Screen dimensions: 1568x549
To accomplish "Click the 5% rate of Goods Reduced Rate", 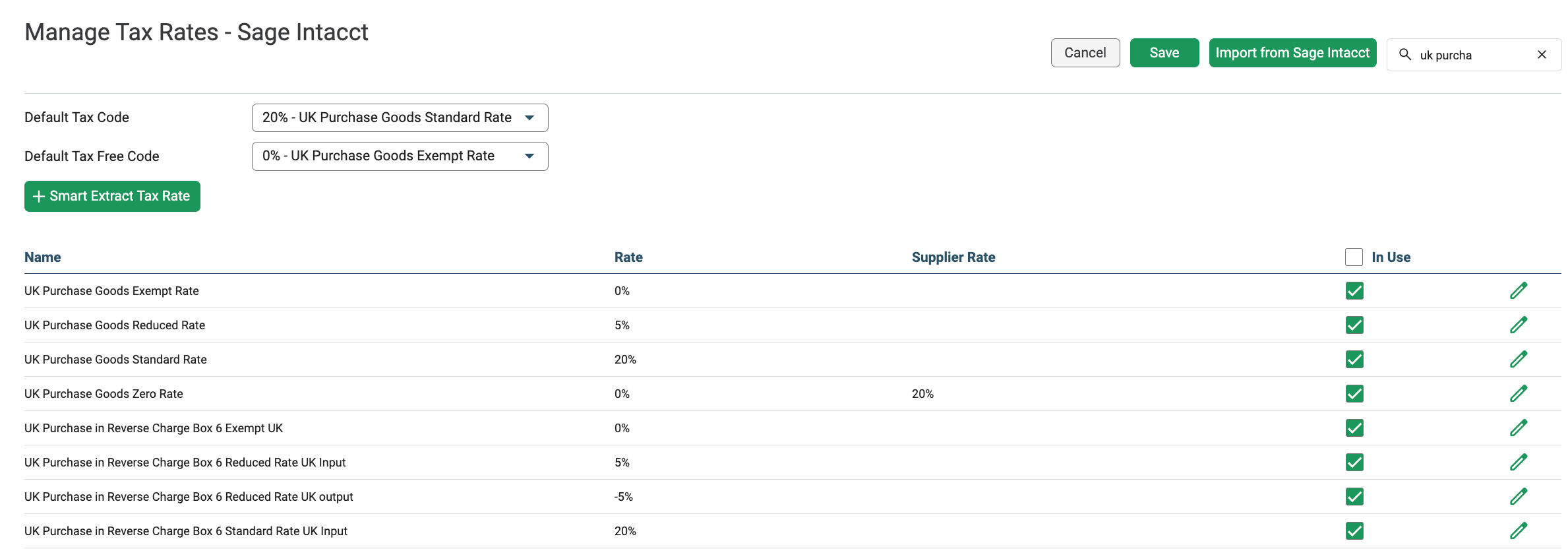I will pyautogui.click(x=622, y=325).
